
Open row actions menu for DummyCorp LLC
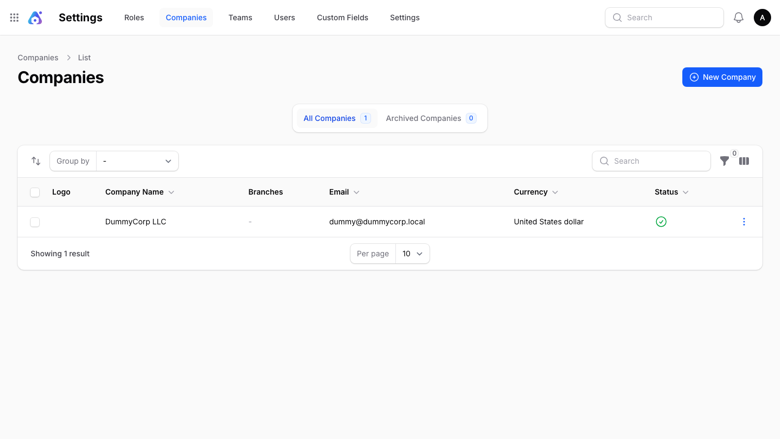(x=744, y=222)
